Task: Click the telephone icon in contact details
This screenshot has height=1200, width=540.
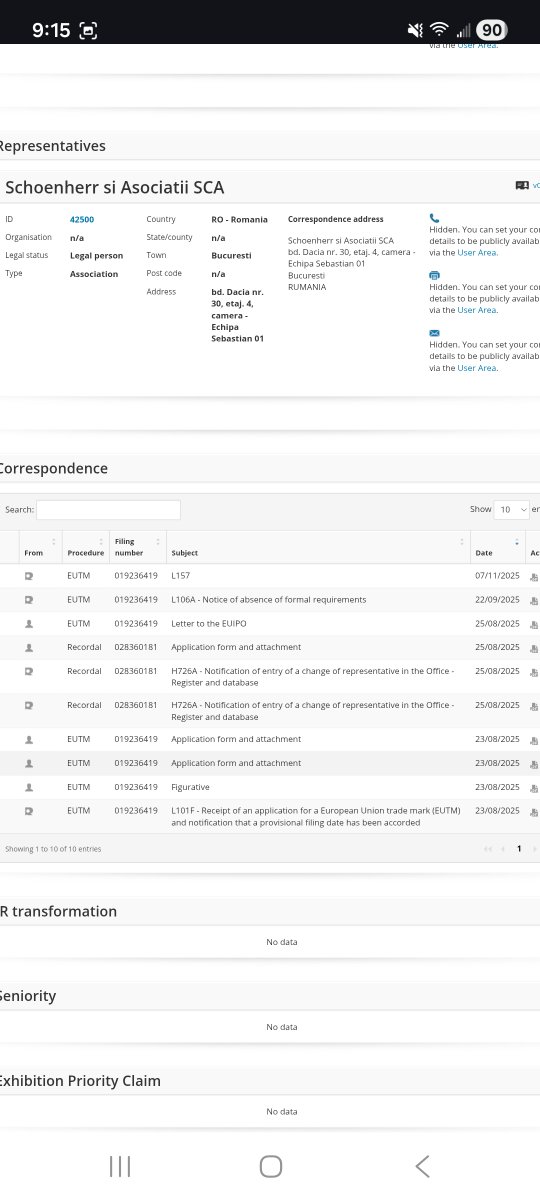Action: (434, 217)
